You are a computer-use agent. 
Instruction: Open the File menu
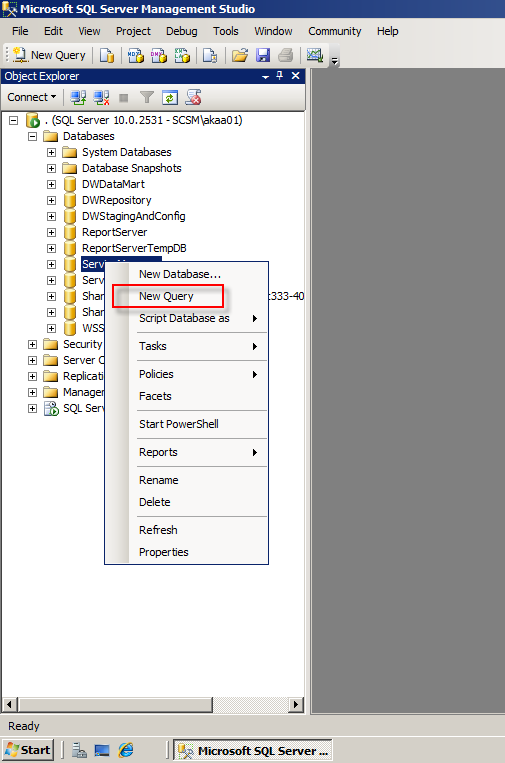[x=20, y=31]
